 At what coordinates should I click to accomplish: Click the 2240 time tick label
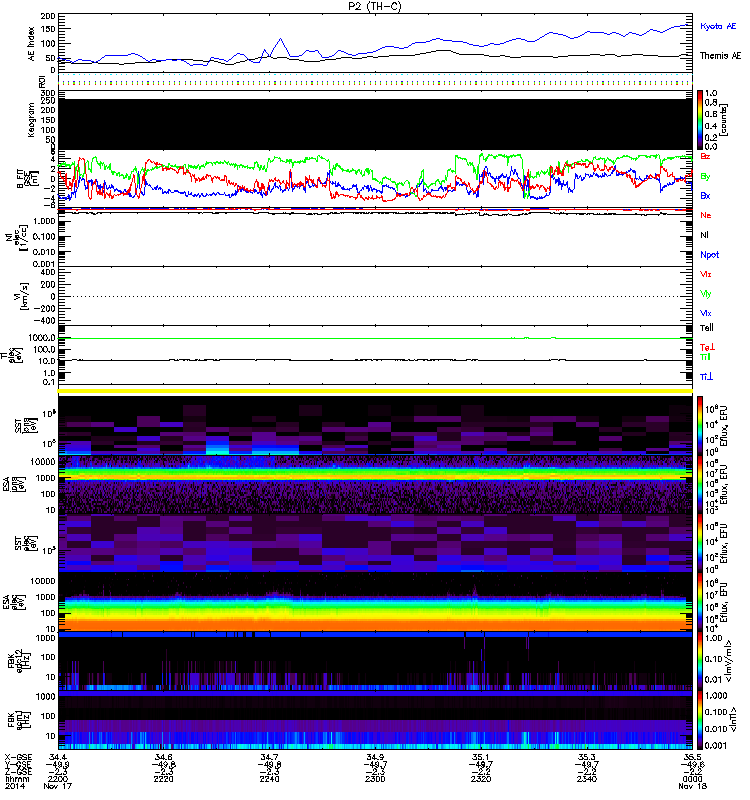[269, 779]
